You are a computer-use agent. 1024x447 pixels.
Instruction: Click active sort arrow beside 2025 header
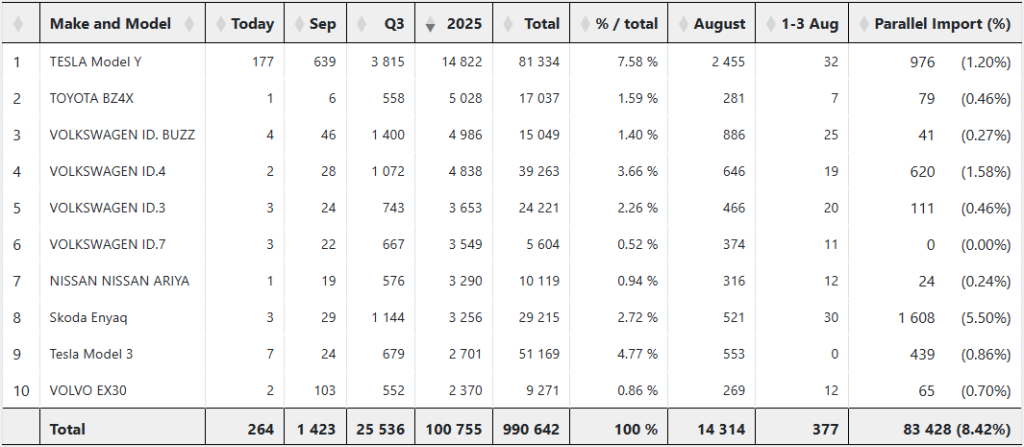[x=430, y=25]
